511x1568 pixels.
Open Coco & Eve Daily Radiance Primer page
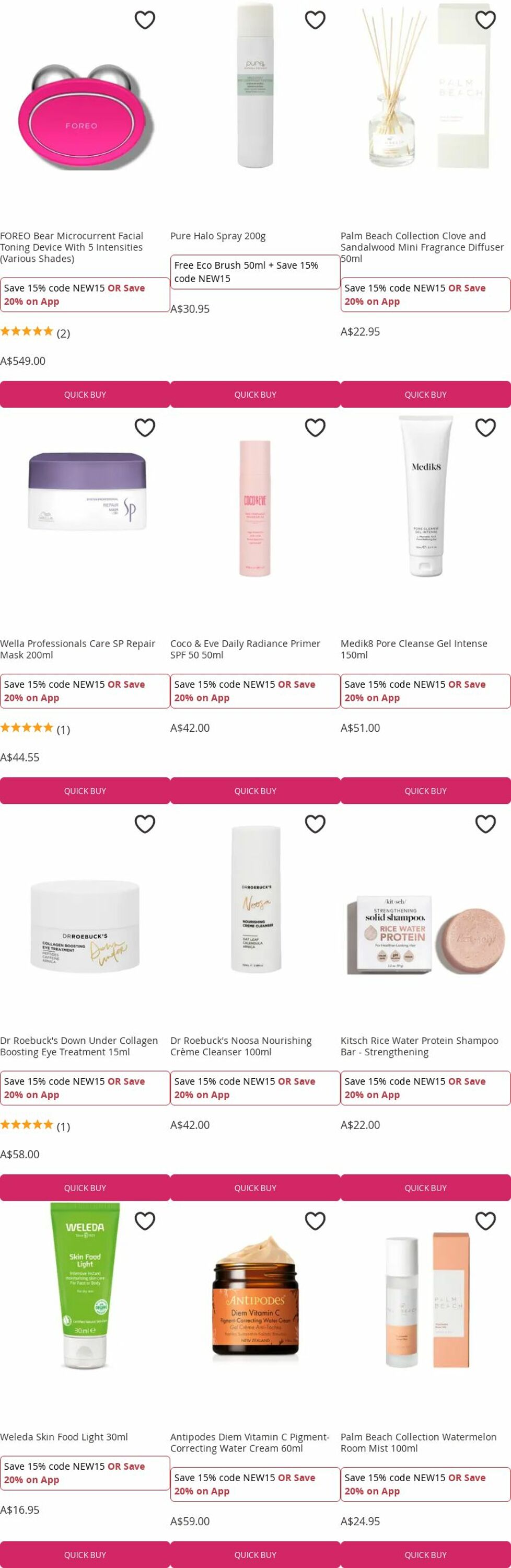[245, 649]
